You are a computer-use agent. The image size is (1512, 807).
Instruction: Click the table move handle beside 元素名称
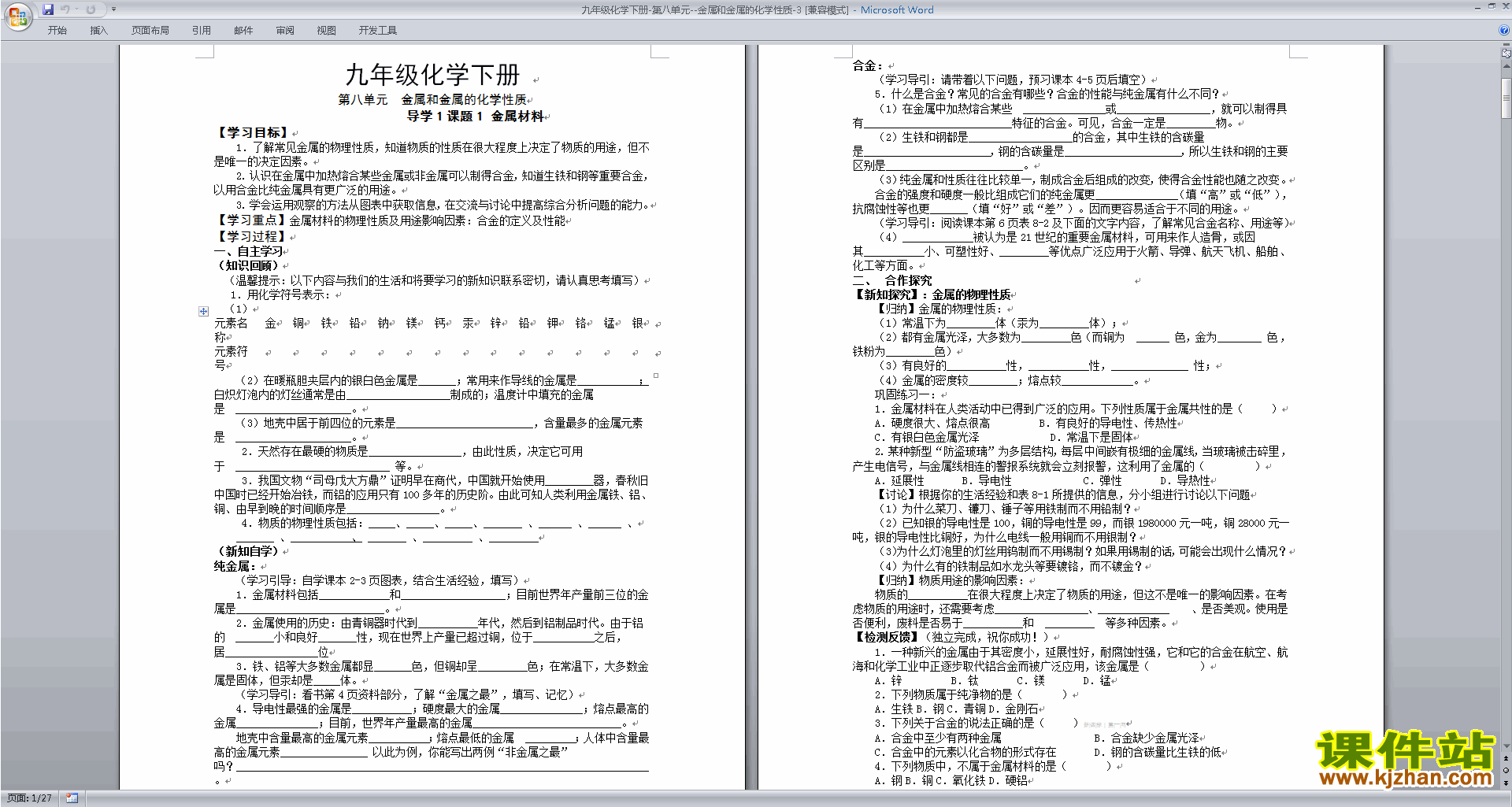pyautogui.click(x=203, y=311)
